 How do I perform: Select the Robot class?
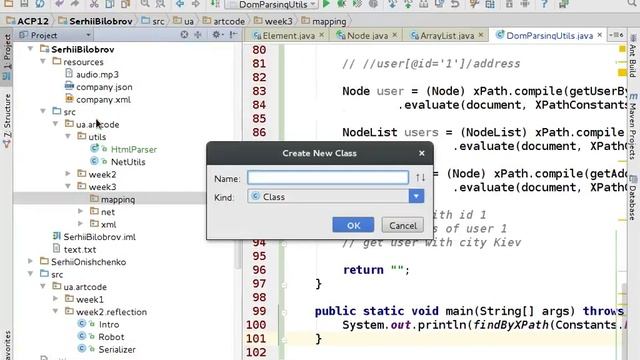(x=111, y=337)
